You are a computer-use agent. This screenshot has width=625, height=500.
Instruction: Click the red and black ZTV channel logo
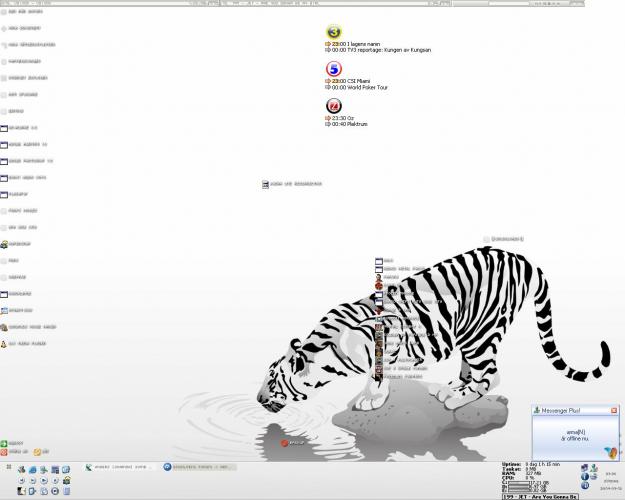(334, 106)
